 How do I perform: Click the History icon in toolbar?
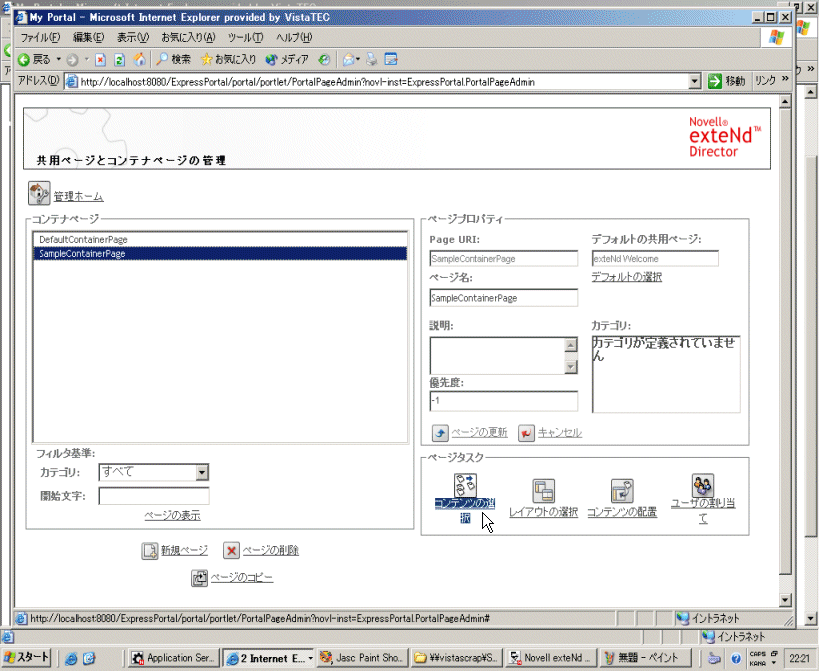pos(324,60)
